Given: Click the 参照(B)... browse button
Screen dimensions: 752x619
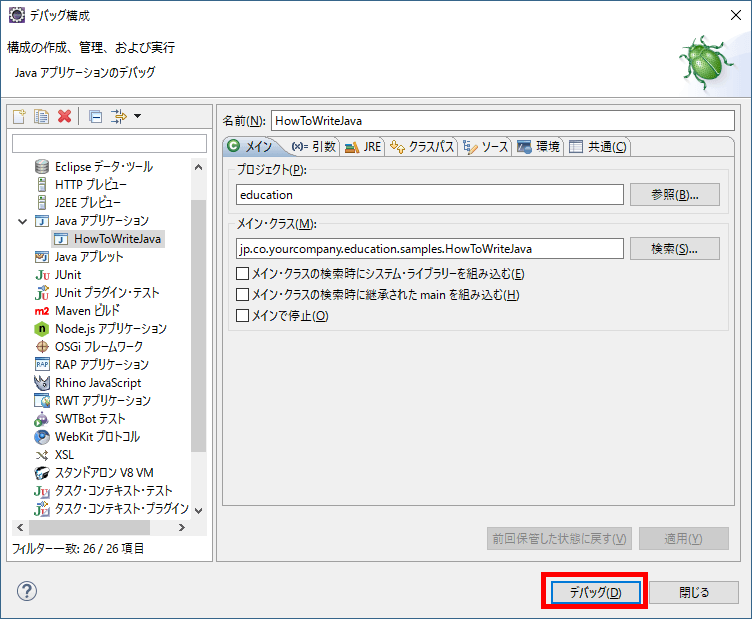Looking at the screenshot, I should click(x=675, y=195).
